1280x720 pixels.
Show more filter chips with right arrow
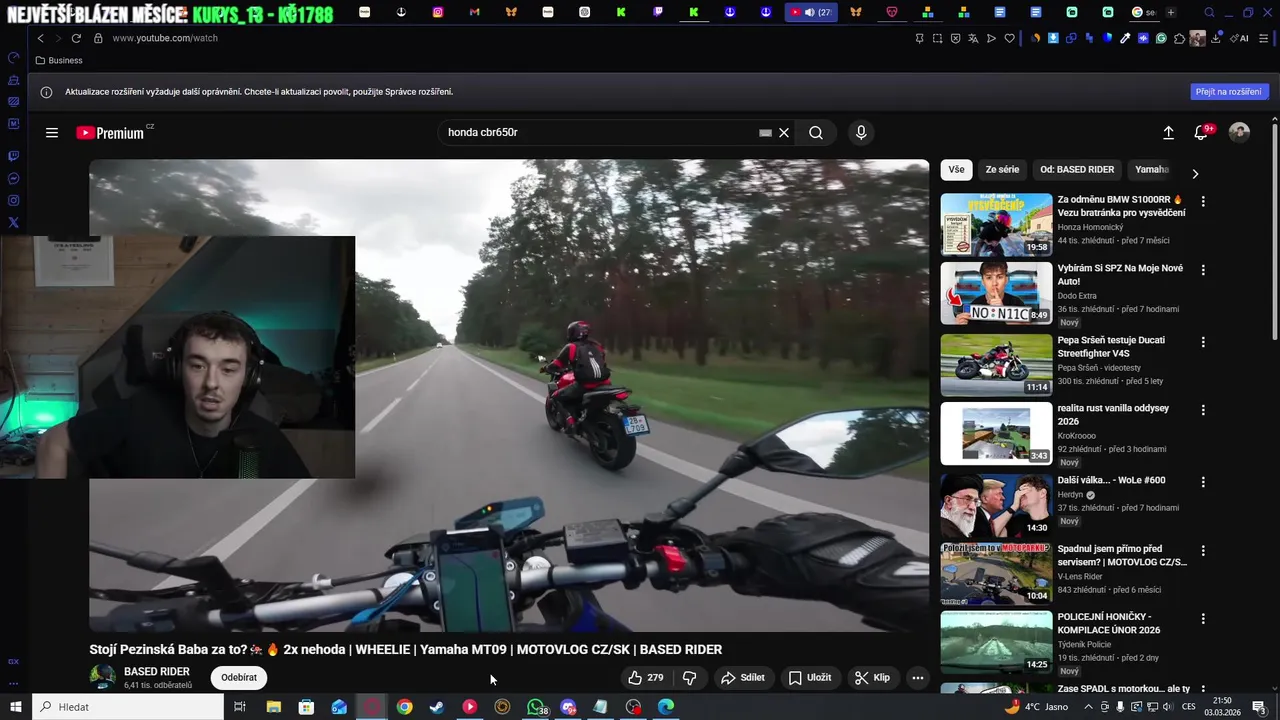[1195, 173]
